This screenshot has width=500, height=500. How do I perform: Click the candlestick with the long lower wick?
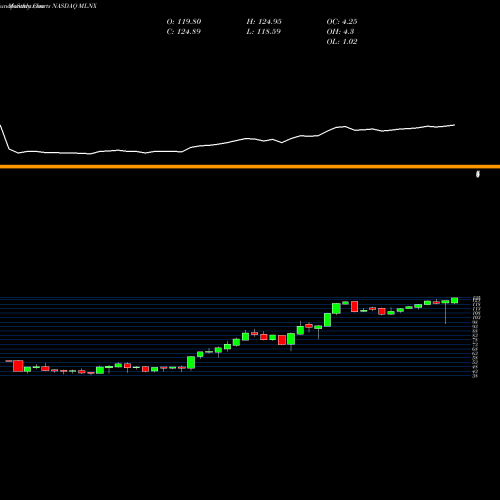(x=445, y=311)
